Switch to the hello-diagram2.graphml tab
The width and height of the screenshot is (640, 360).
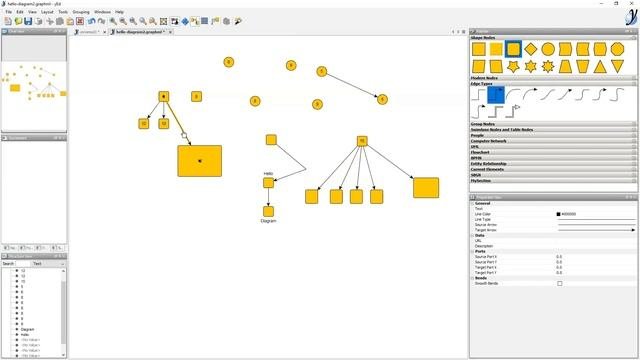[139, 32]
